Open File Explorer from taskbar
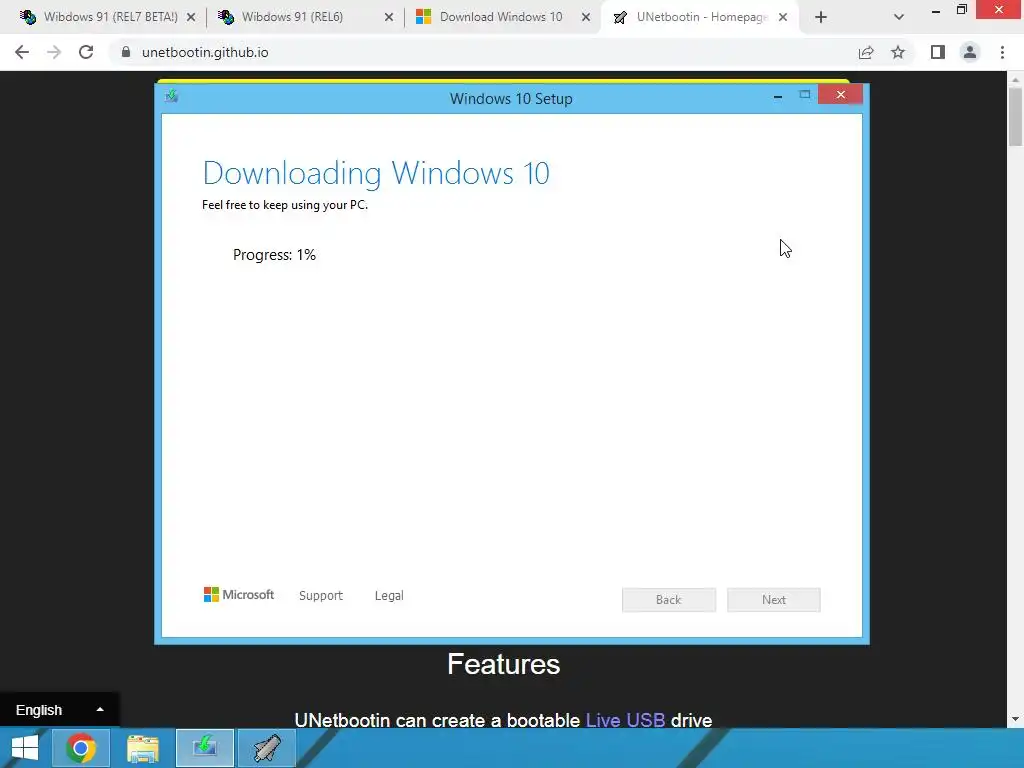This screenshot has width=1024, height=768. tap(143, 748)
